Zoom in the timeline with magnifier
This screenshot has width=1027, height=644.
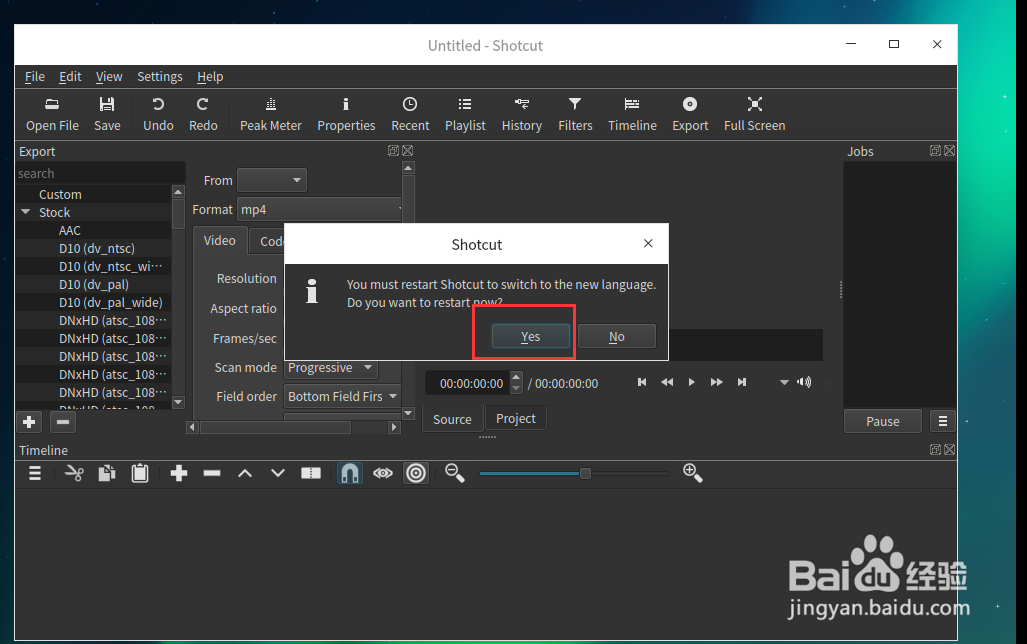point(692,473)
